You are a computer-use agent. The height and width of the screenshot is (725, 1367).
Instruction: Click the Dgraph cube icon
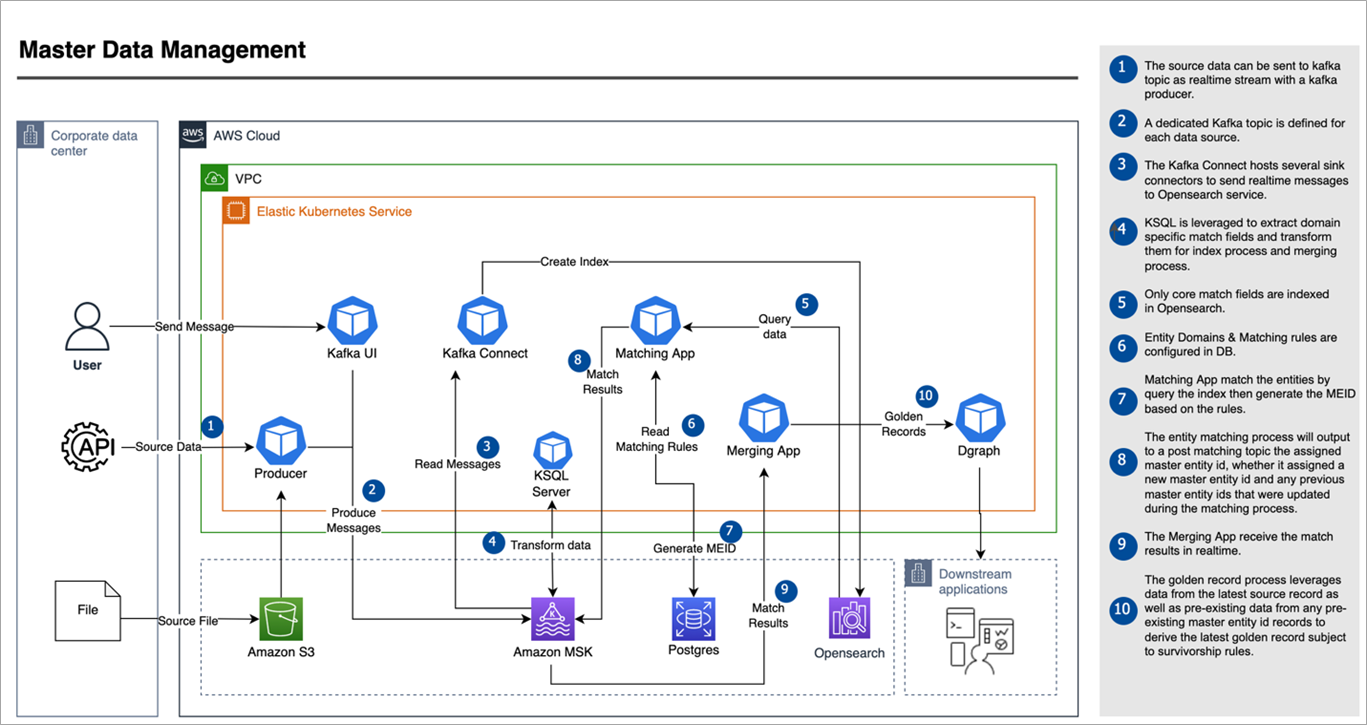980,418
